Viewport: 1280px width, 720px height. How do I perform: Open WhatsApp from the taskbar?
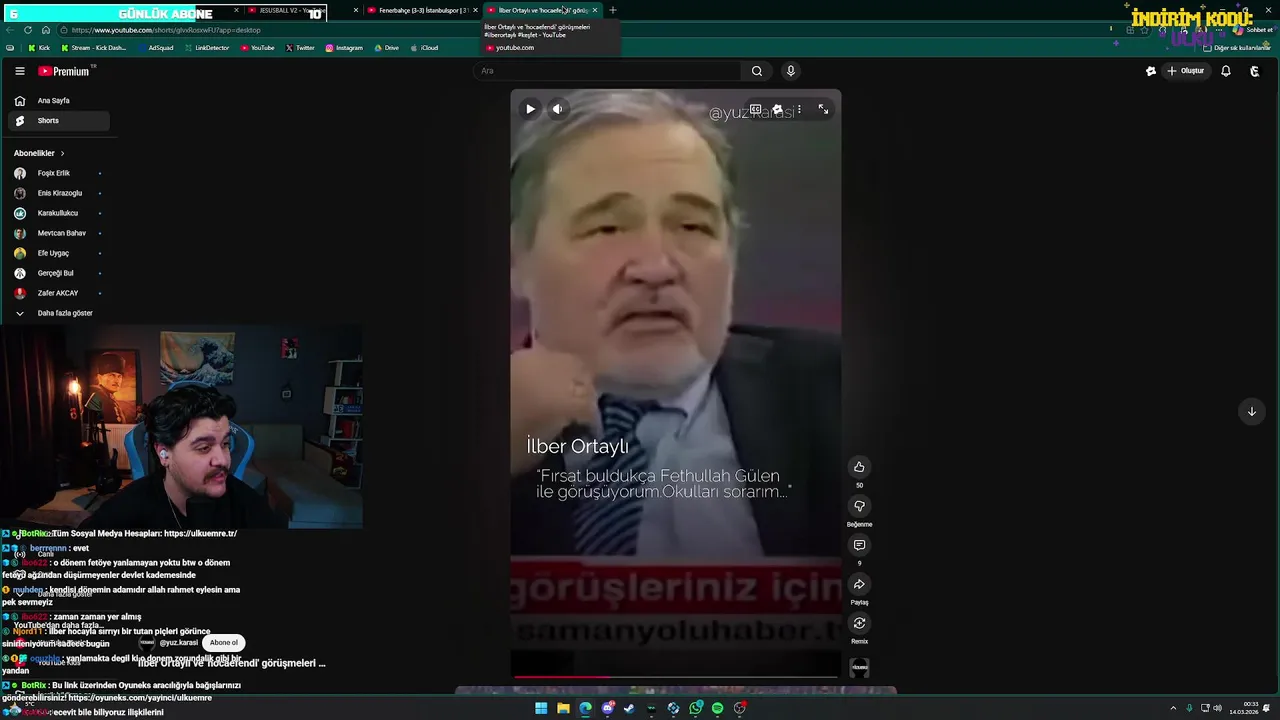(x=695, y=708)
